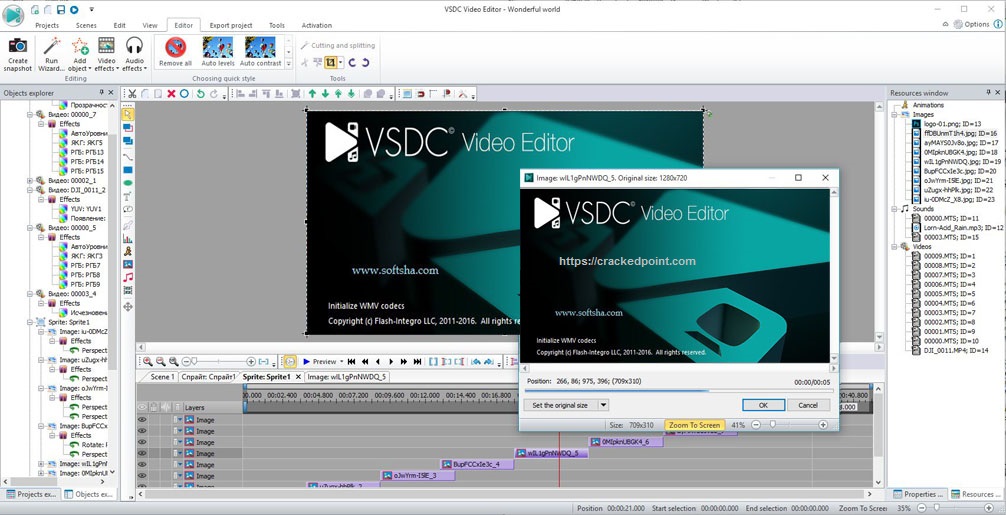Jump to timeline start
The height and width of the screenshot is (515, 1006).
(352, 362)
